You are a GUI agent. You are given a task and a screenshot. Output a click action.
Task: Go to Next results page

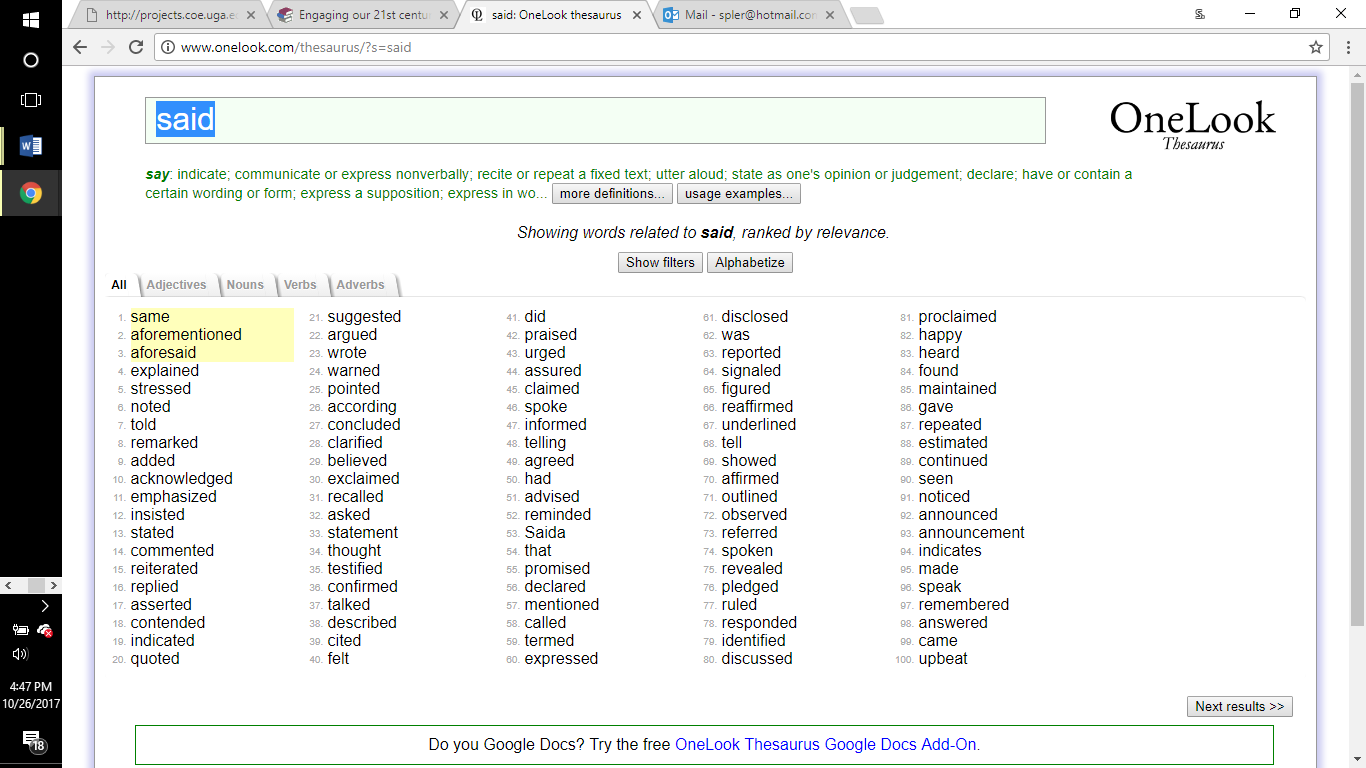pos(1240,707)
